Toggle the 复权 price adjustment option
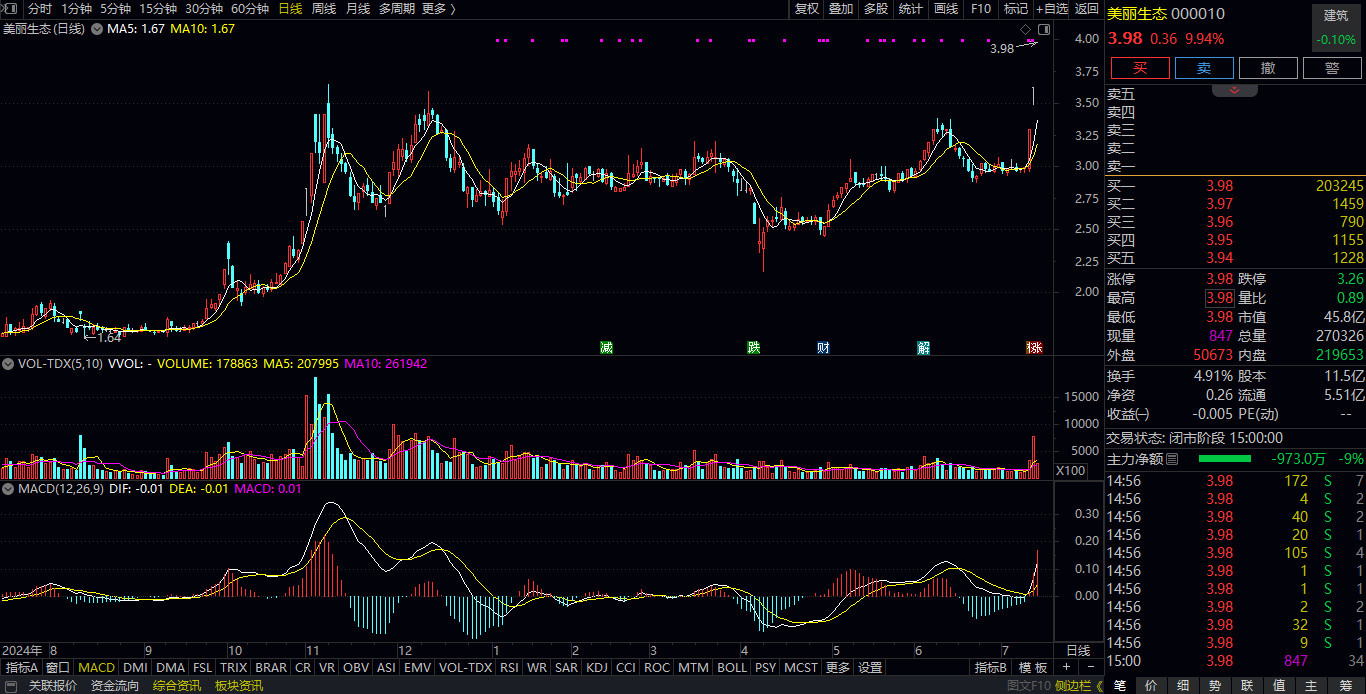 click(x=806, y=9)
